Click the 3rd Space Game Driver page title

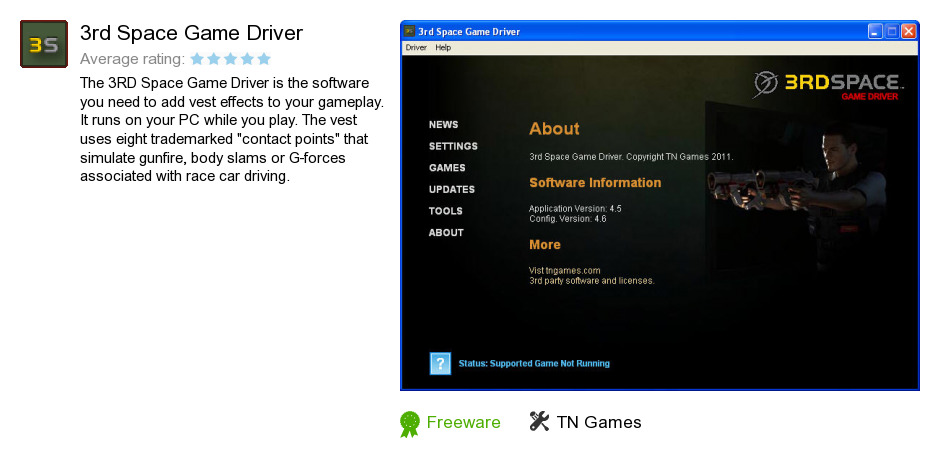point(191,33)
